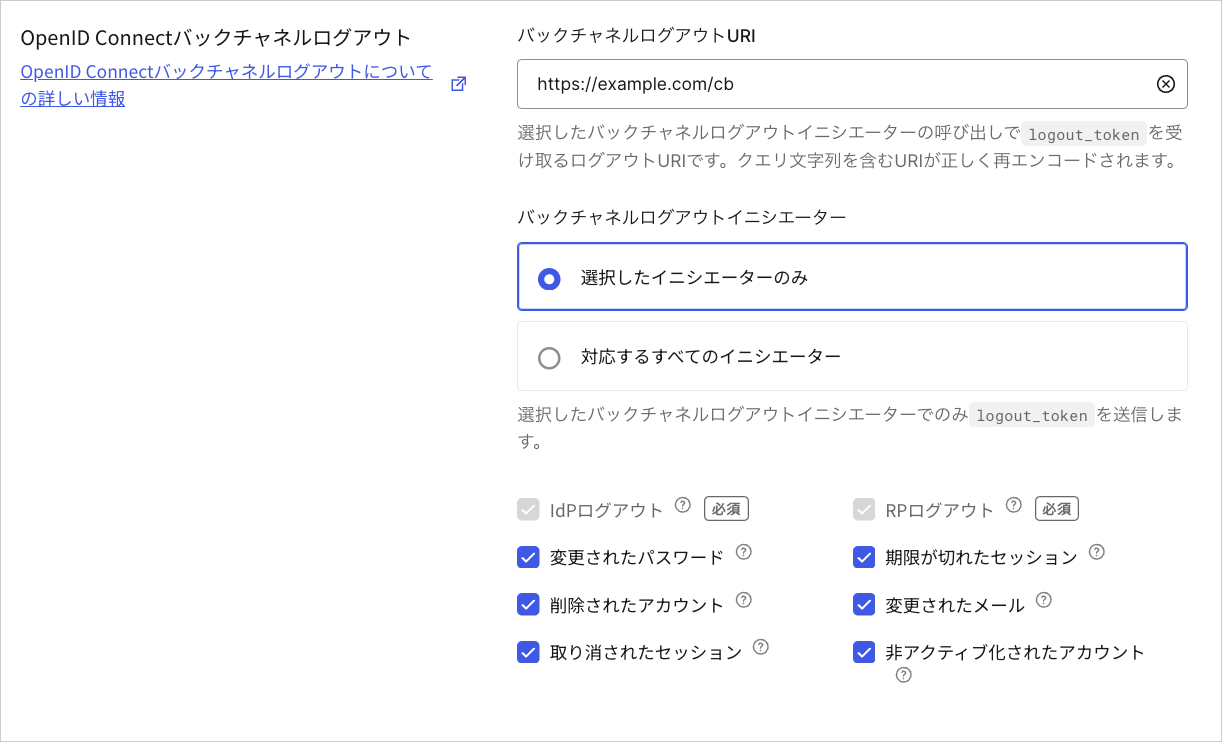Click external link icon beside OpenID Connect info
This screenshot has width=1222, height=742.
tap(458, 84)
